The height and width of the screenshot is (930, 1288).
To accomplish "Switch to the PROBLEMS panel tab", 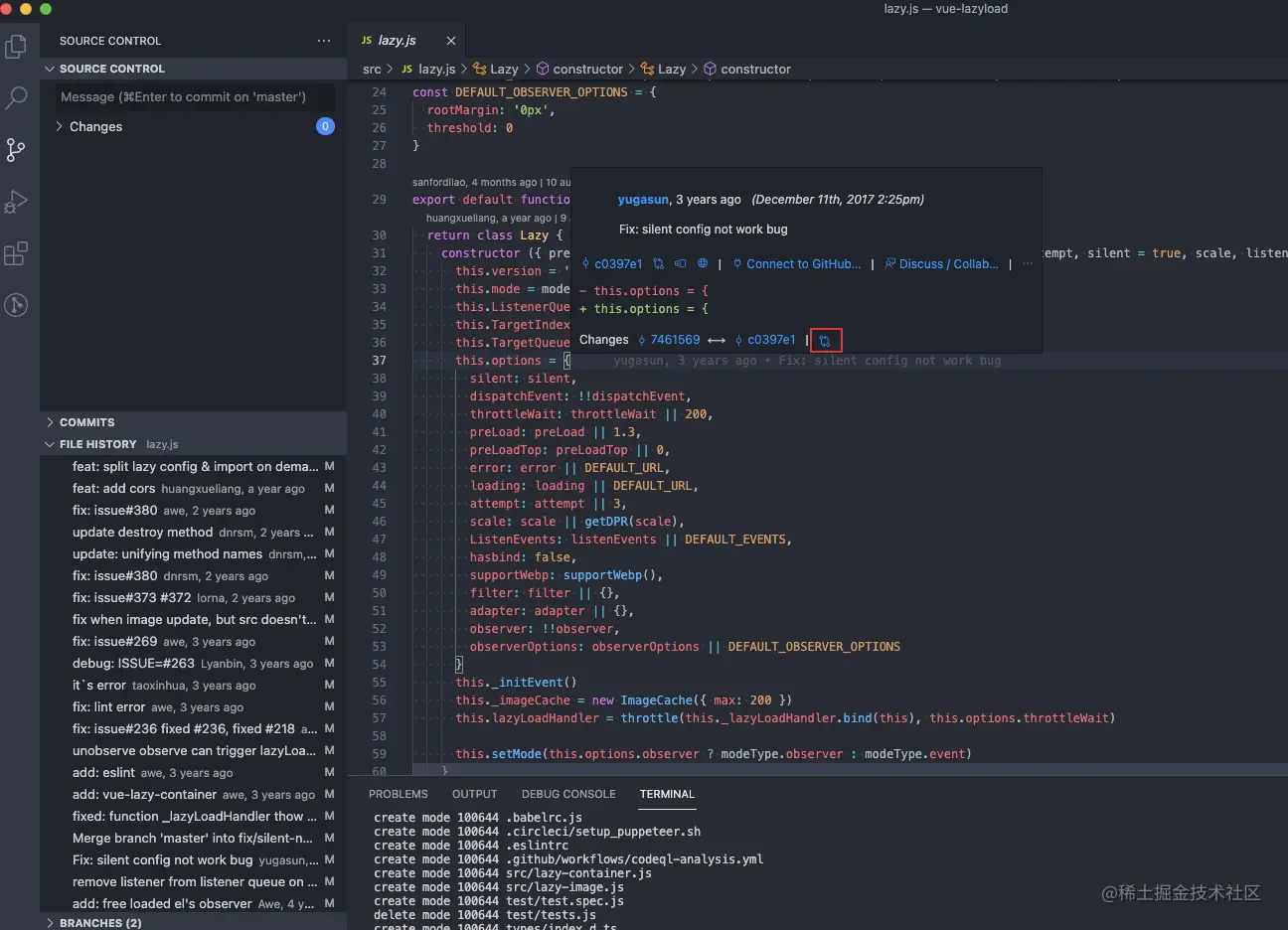I will click(399, 794).
